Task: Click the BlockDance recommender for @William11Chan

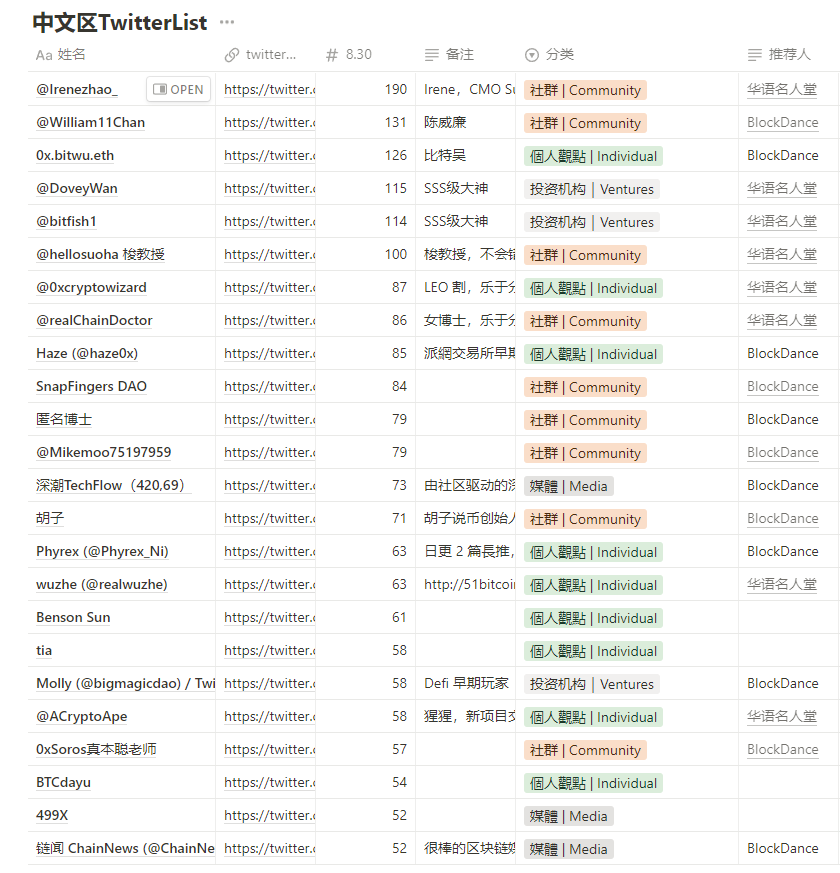Action: pyautogui.click(x=783, y=122)
